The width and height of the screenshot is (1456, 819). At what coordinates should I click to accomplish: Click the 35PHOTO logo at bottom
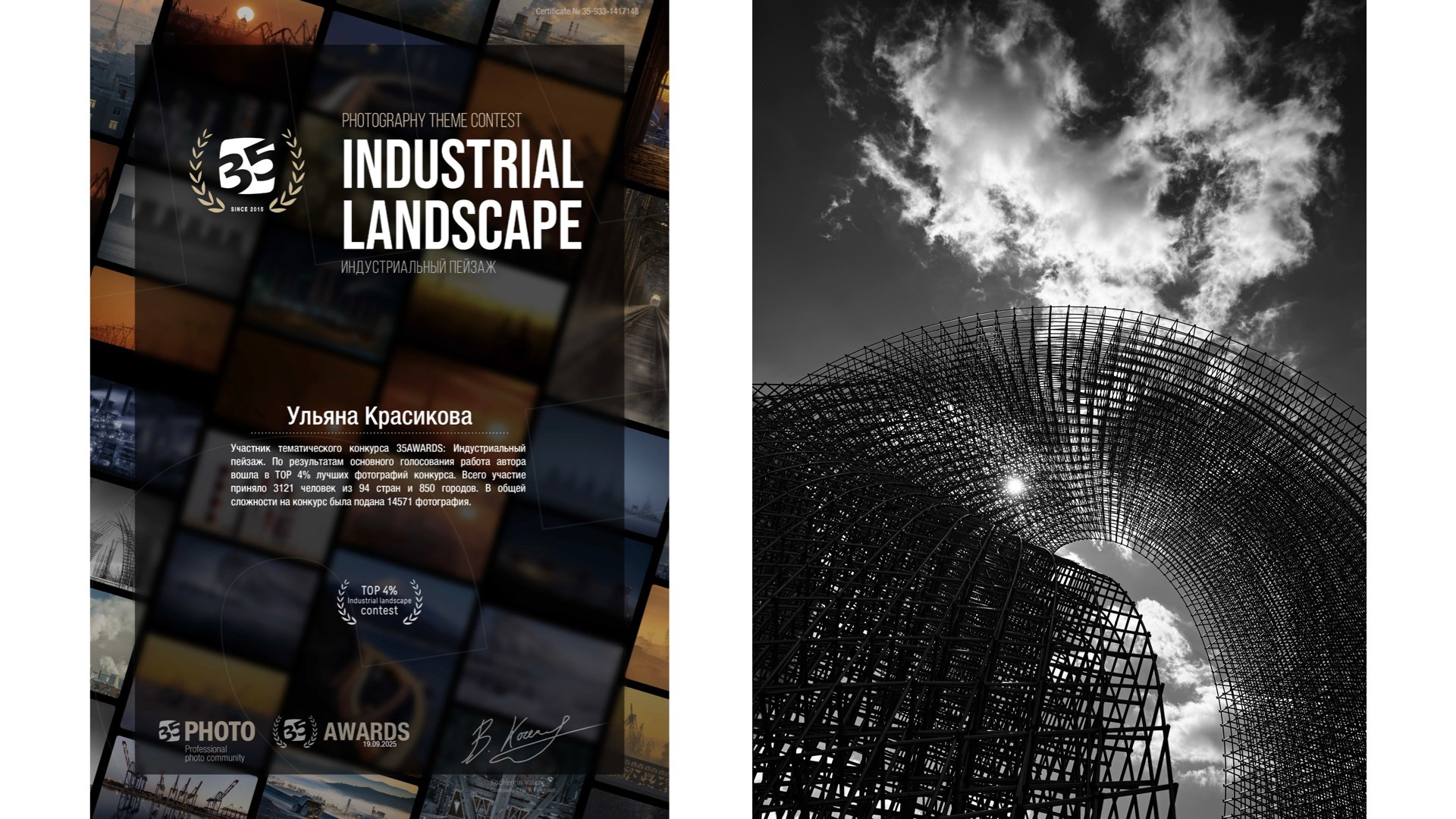tap(207, 732)
